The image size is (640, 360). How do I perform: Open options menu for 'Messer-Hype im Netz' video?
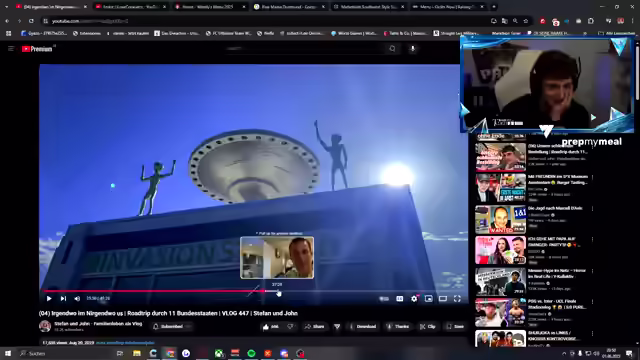coord(592,271)
